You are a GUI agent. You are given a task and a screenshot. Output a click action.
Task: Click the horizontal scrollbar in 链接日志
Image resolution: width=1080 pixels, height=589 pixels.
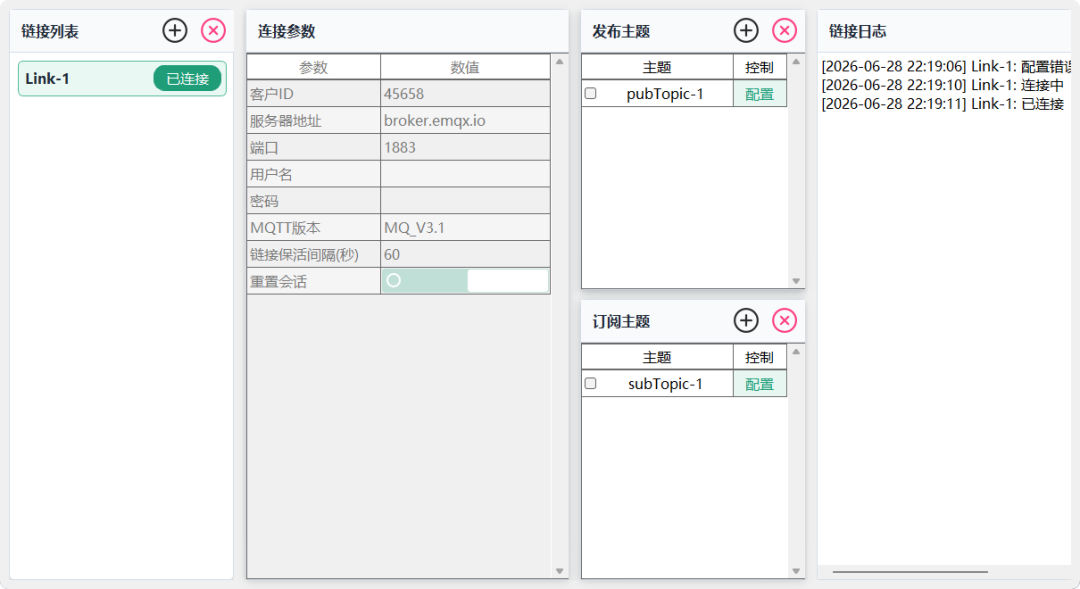click(910, 571)
